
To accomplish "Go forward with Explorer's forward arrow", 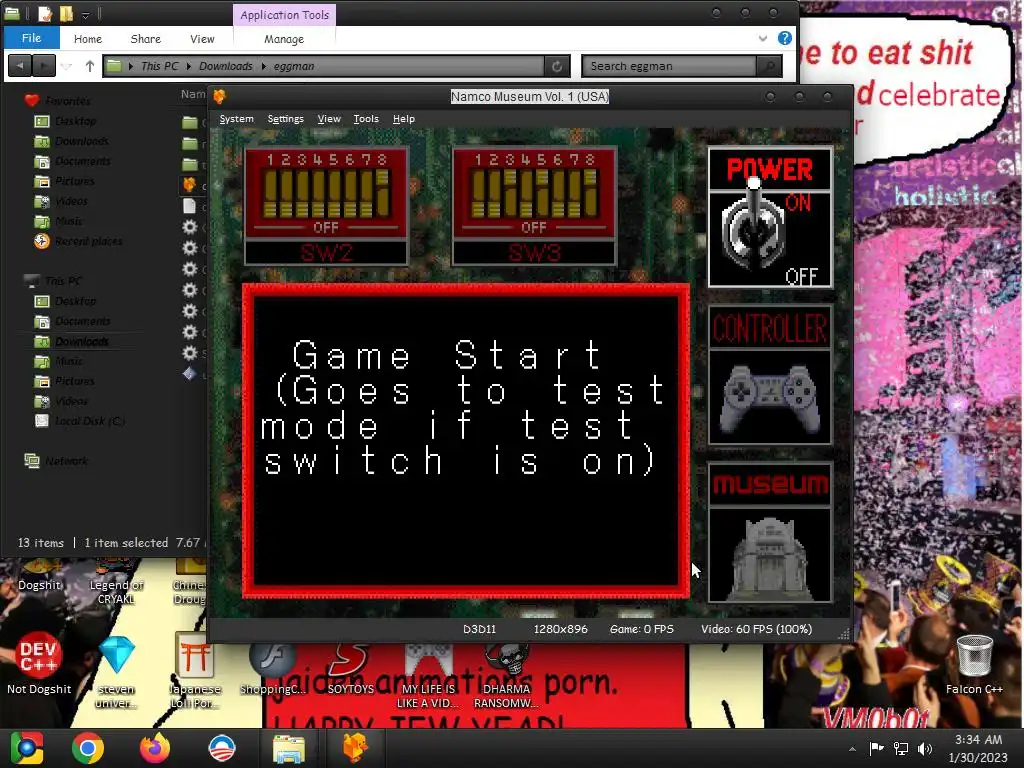I will point(44,66).
